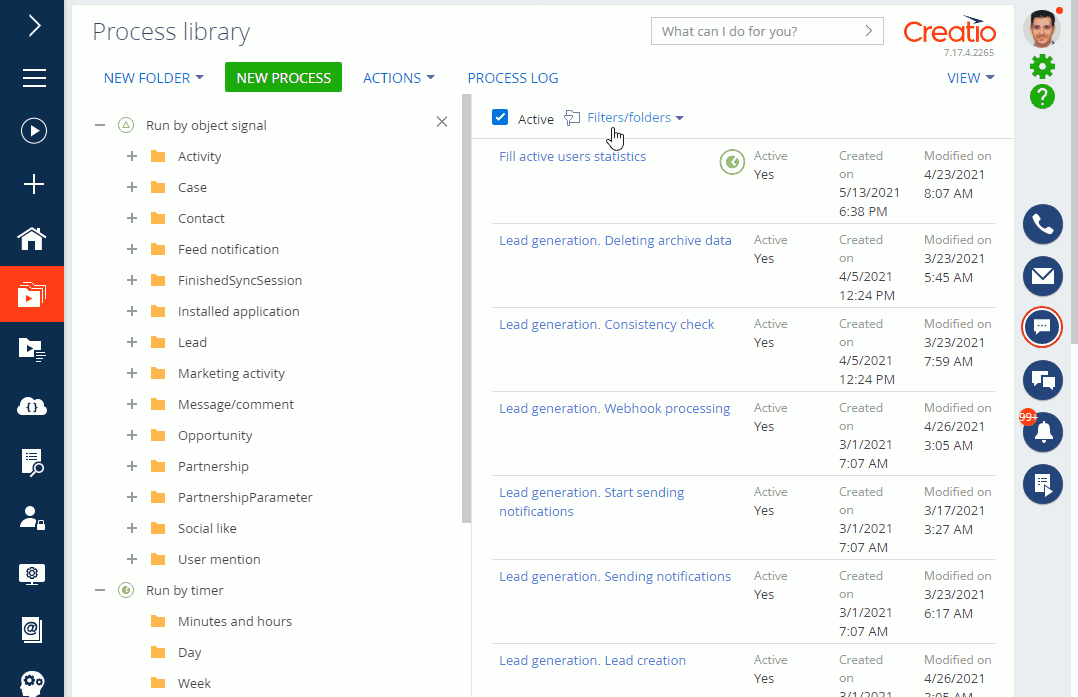1078x697 pixels.
Task: Open Lead generation. Webhook processing
Action: pos(614,408)
